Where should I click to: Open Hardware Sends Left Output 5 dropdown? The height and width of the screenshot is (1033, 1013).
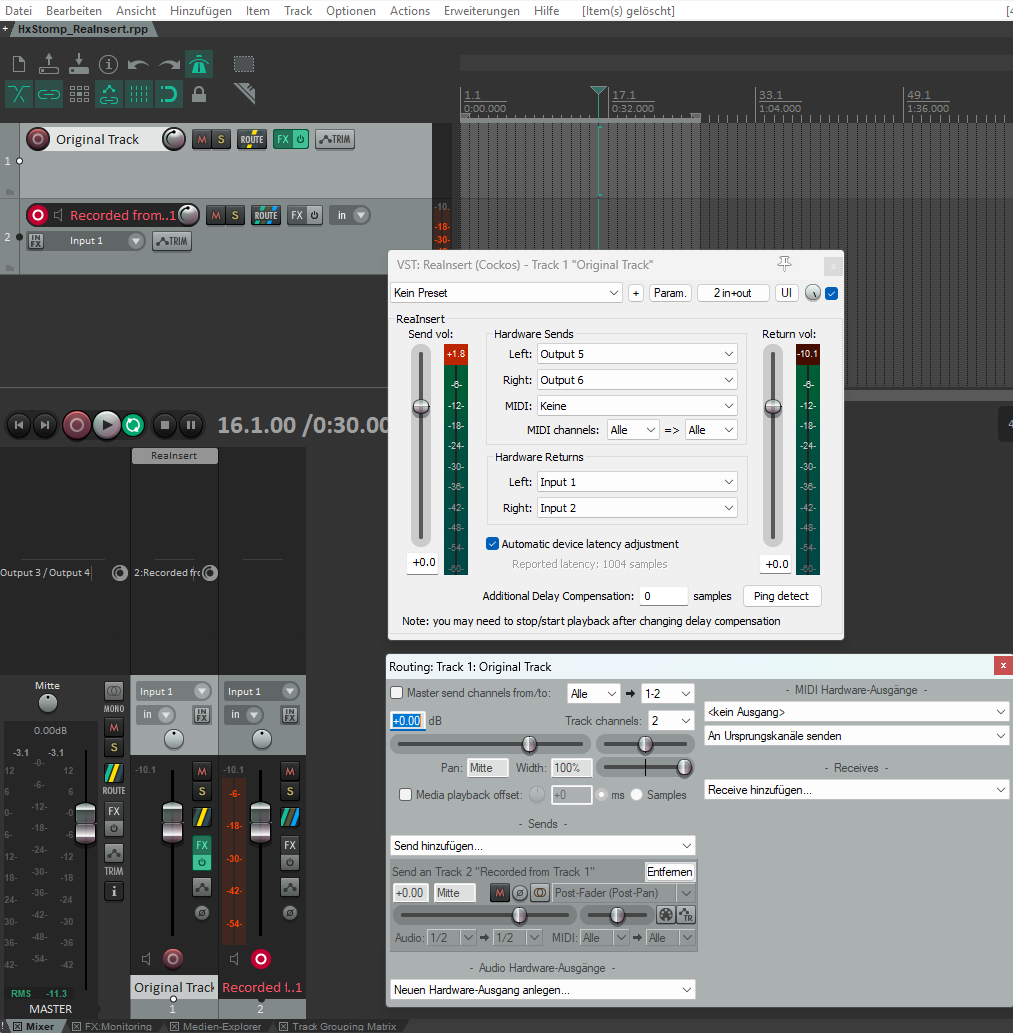pyautogui.click(x=637, y=354)
